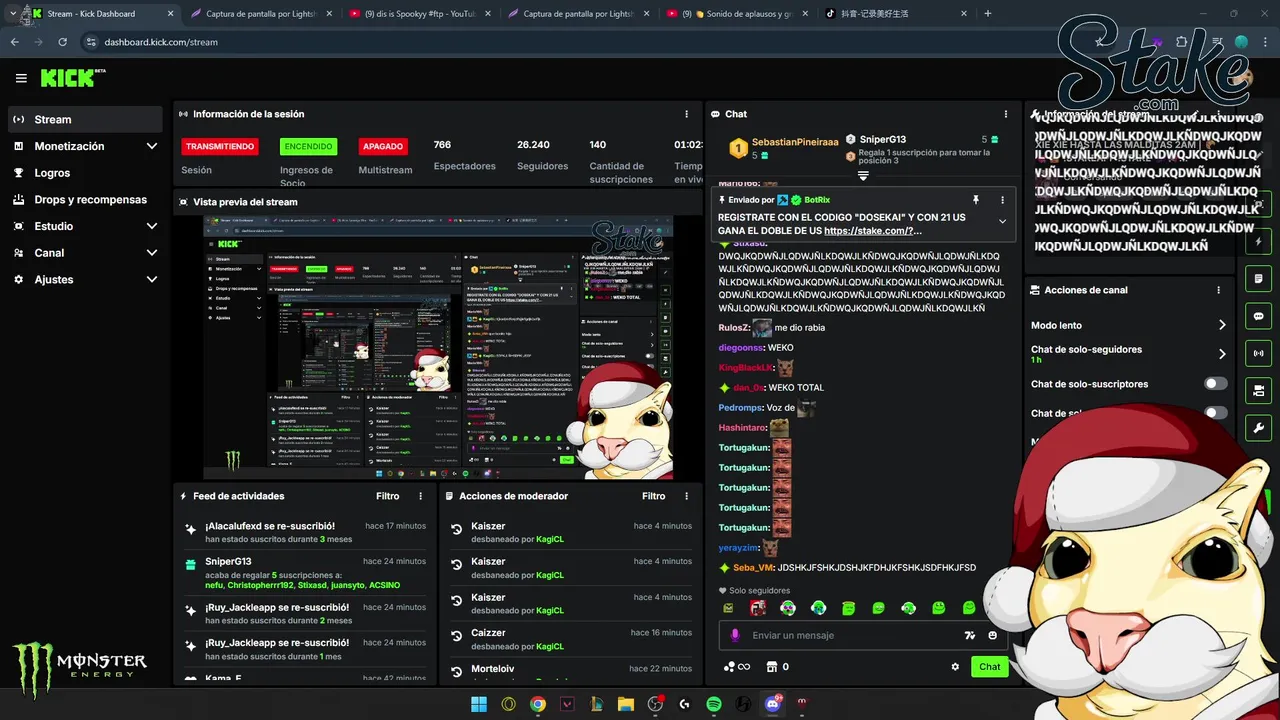Expand the Ajustes sidebar section

(152, 279)
